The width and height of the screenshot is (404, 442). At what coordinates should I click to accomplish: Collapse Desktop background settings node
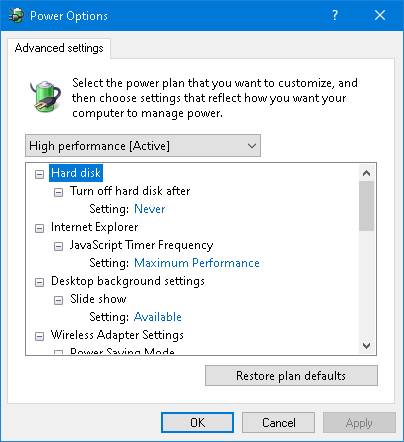click(x=39, y=282)
